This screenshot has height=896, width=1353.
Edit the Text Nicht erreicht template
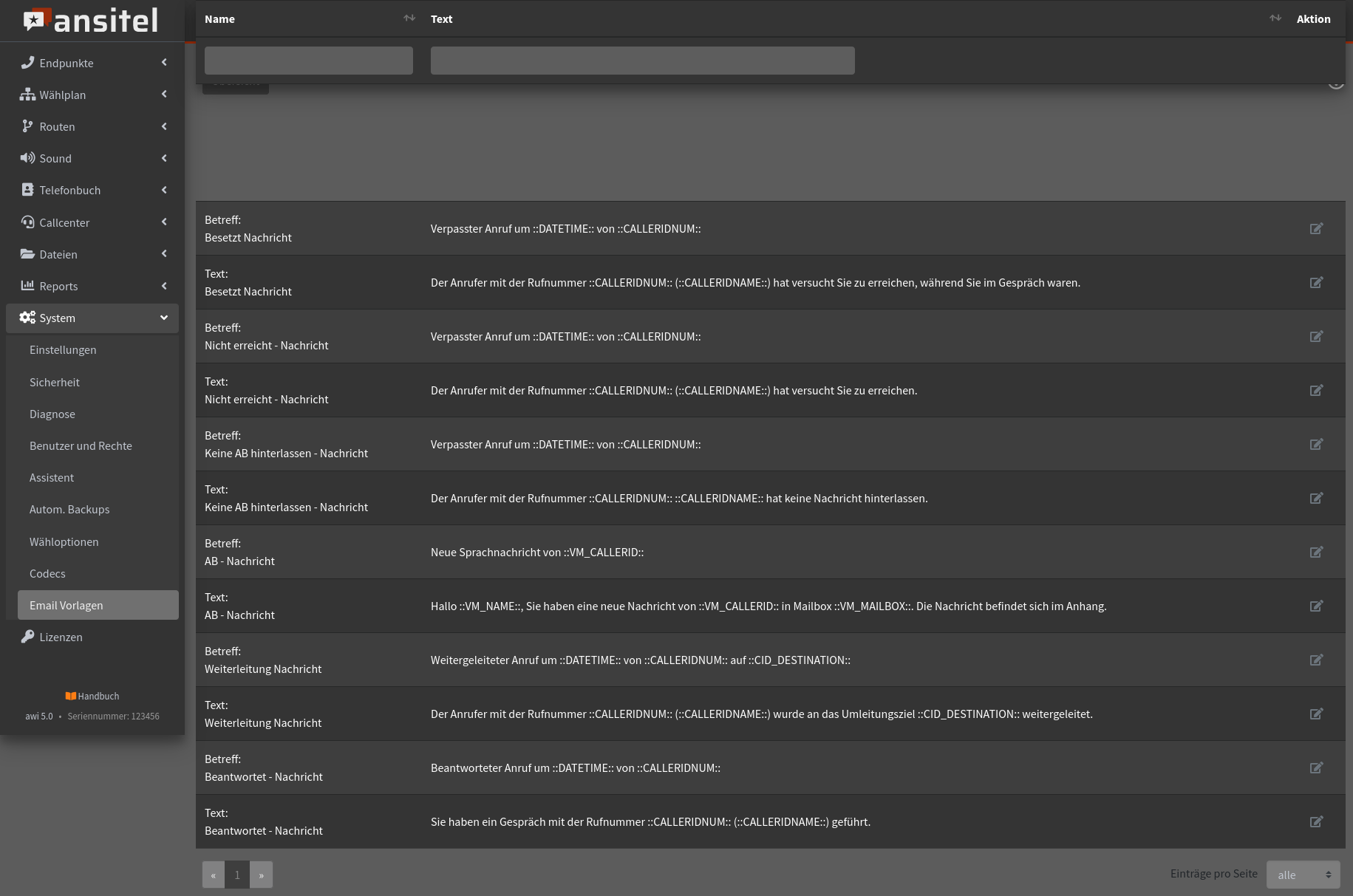point(1316,391)
